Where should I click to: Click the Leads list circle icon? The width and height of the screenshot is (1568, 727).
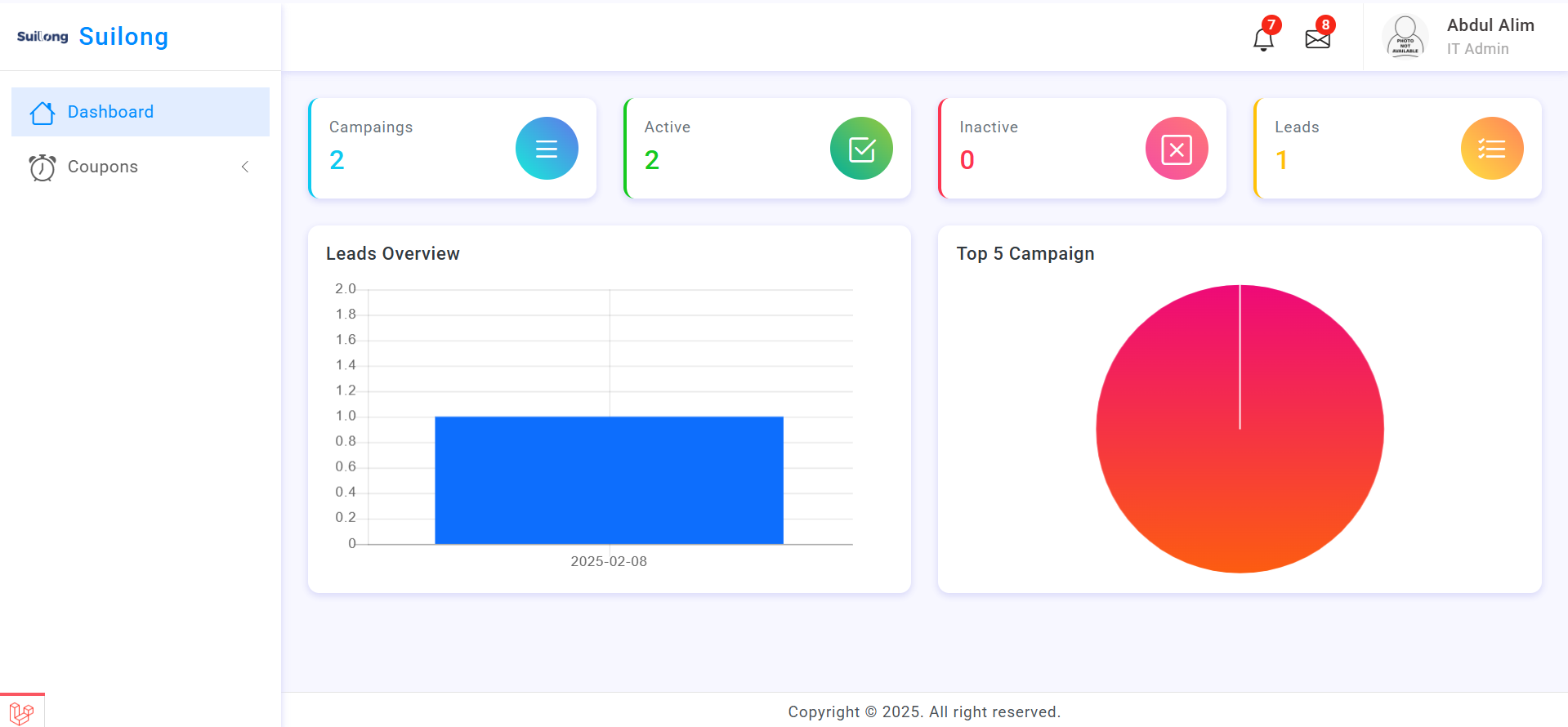coord(1491,149)
